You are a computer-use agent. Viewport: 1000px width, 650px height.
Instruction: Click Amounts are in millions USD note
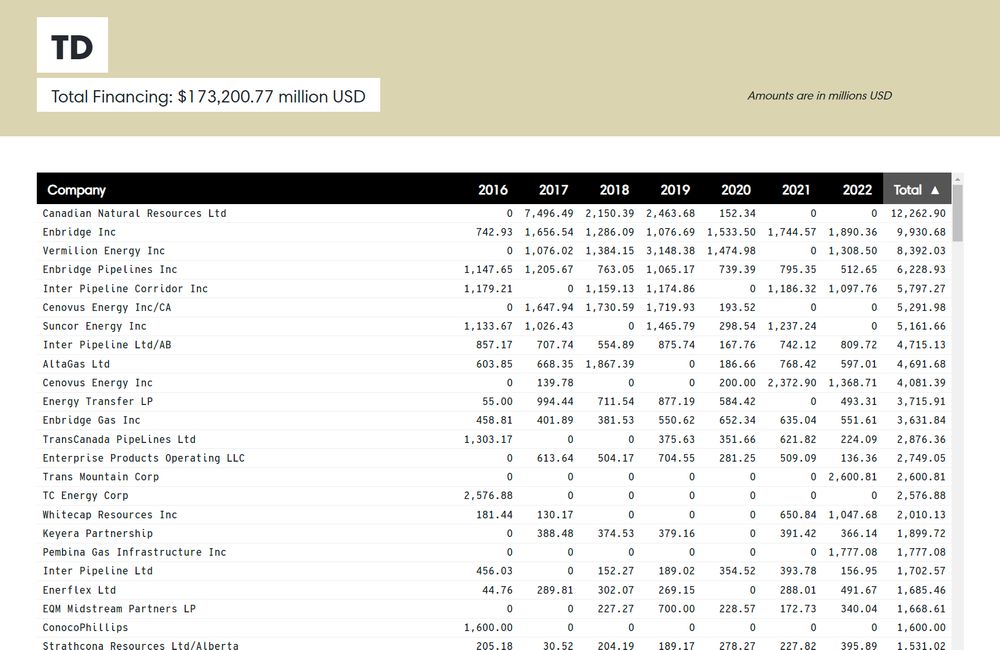(x=820, y=96)
